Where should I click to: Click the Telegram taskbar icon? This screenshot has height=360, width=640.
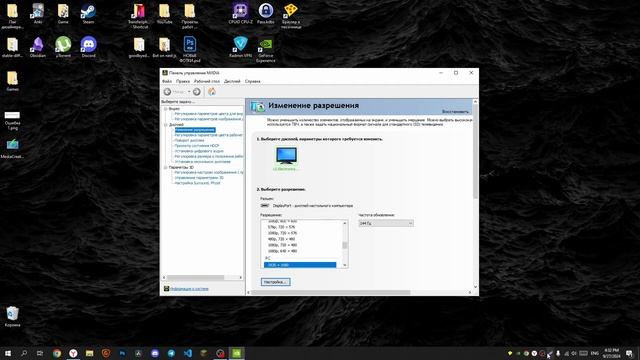click(x=171, y=353)
